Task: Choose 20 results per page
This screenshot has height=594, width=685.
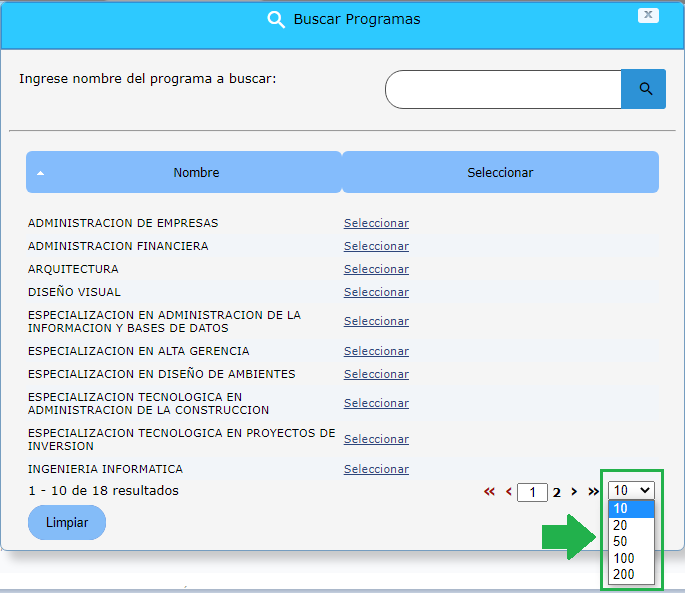Action: pyautogui.click(x=620, y=525)
